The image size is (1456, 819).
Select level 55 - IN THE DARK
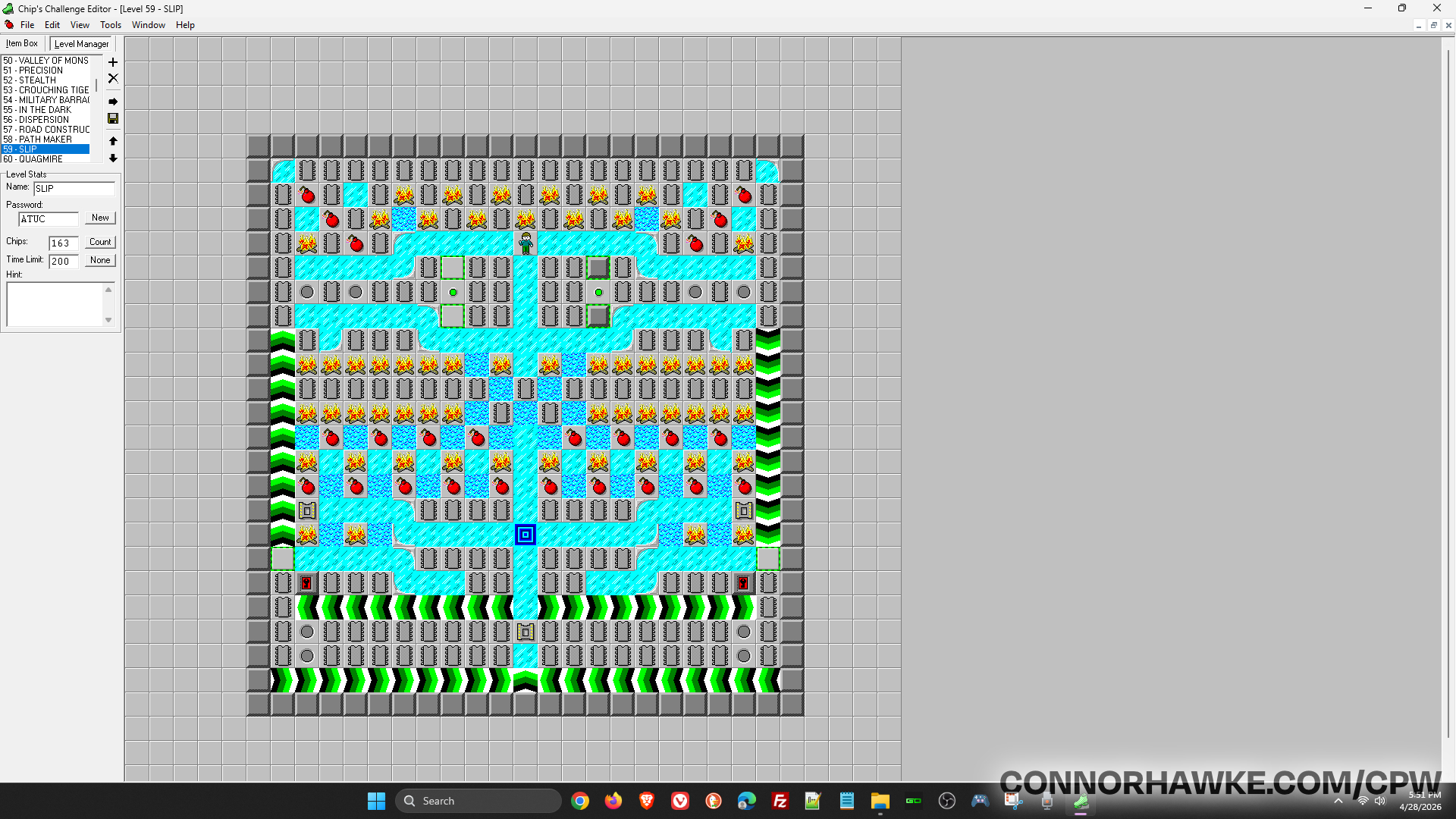(46, 110)
